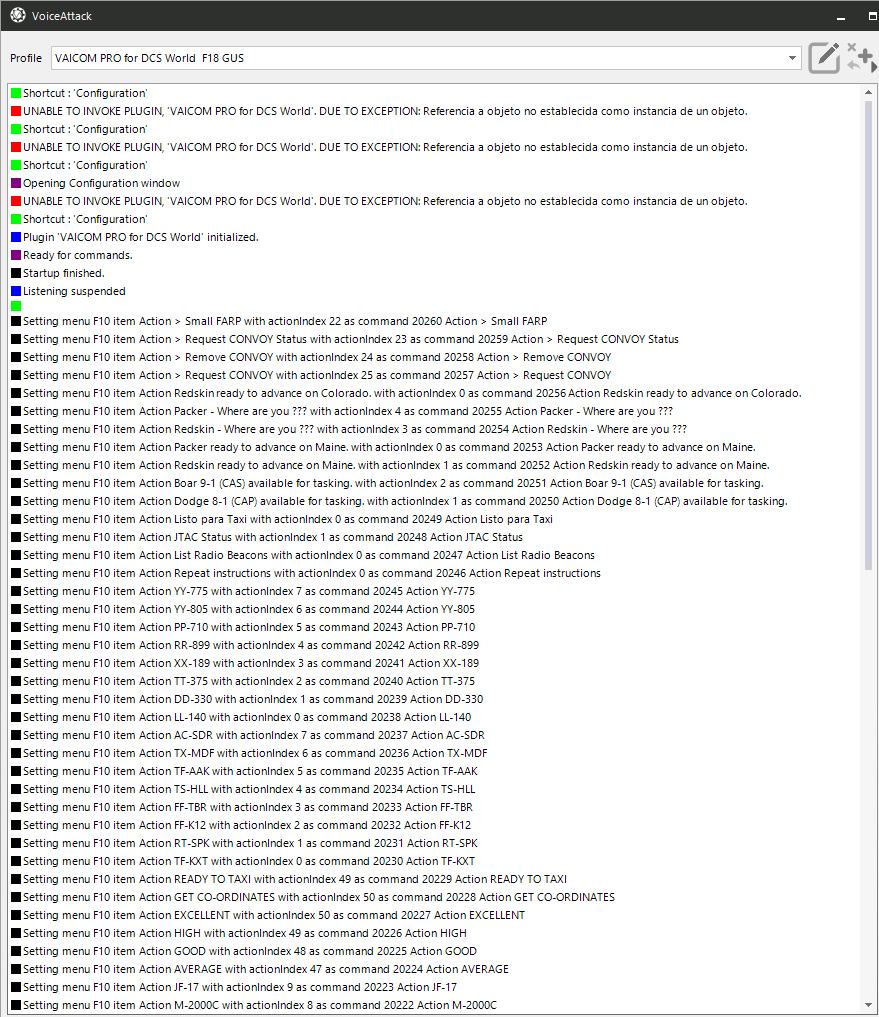The width and height of the screenshot is (879, 1017).
Task: Select the 'Boar 9-1 (CAS) available for tasking' line
Action: [x=387, y=483]
